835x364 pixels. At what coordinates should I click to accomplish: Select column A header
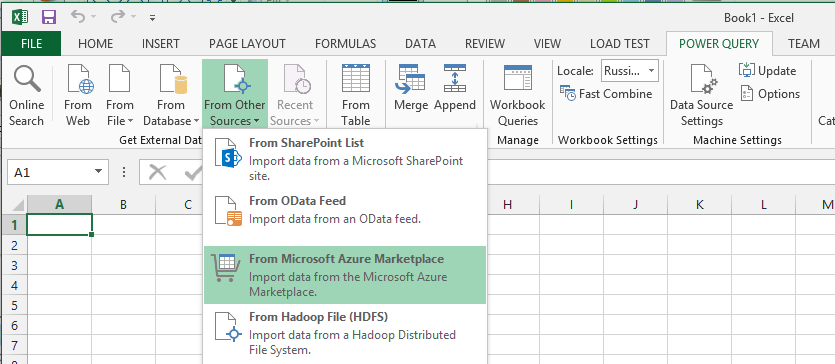click(60, 205)
